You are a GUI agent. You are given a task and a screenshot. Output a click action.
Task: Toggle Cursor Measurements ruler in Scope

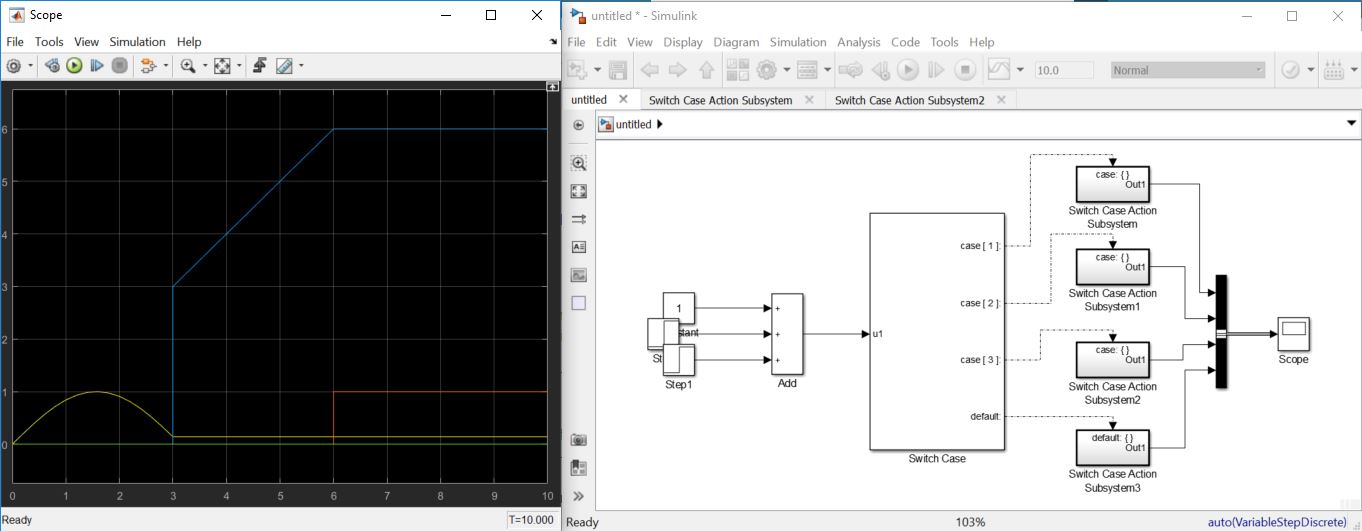284,66
